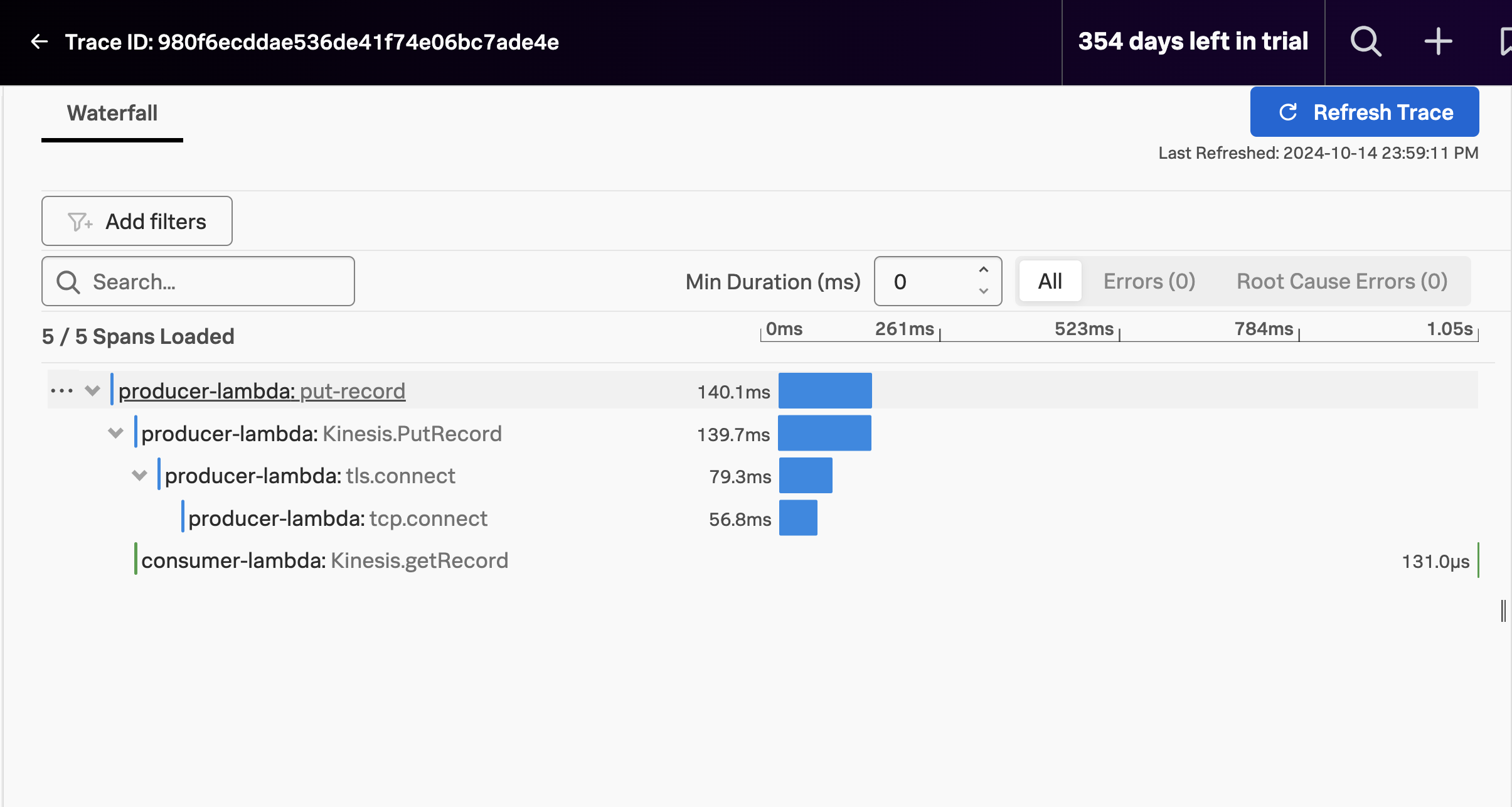Increment Min Duration stepper up
This screenshot has width=1512, height=807.
point(983,272)
